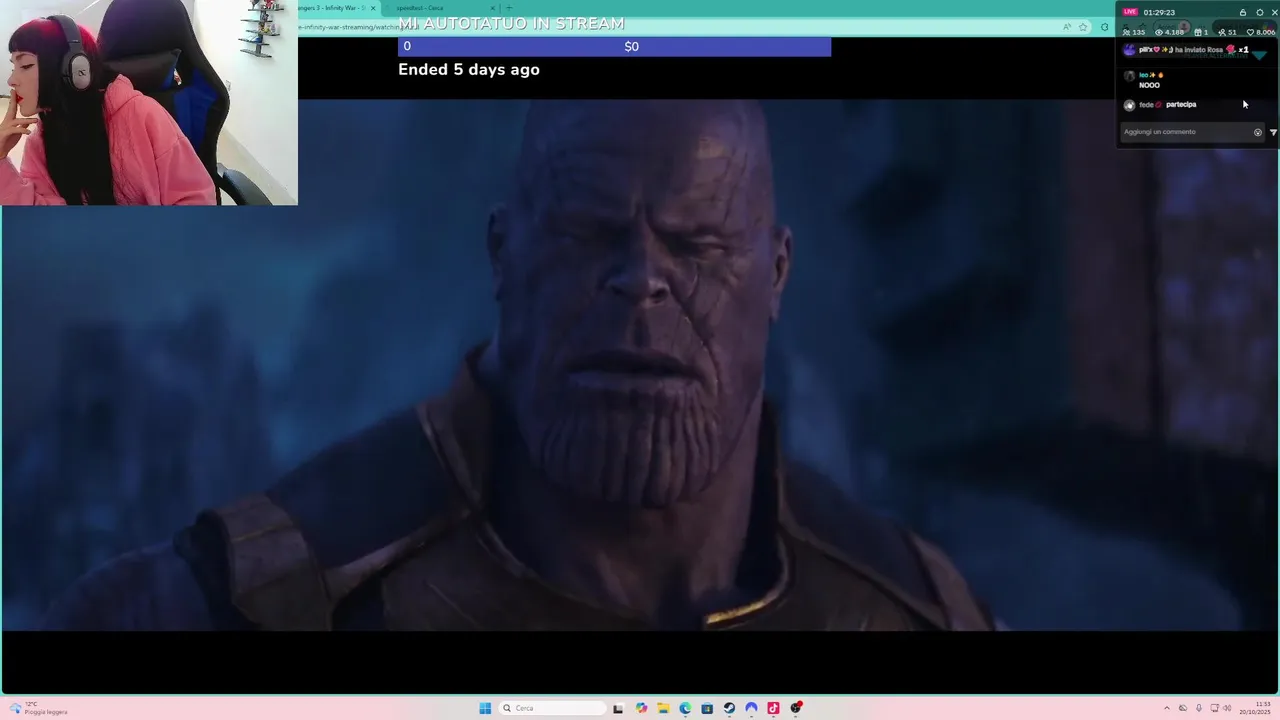Click leo's 'NOOO' chat message
The image size is (1280, 720).
coord(1149,85)
